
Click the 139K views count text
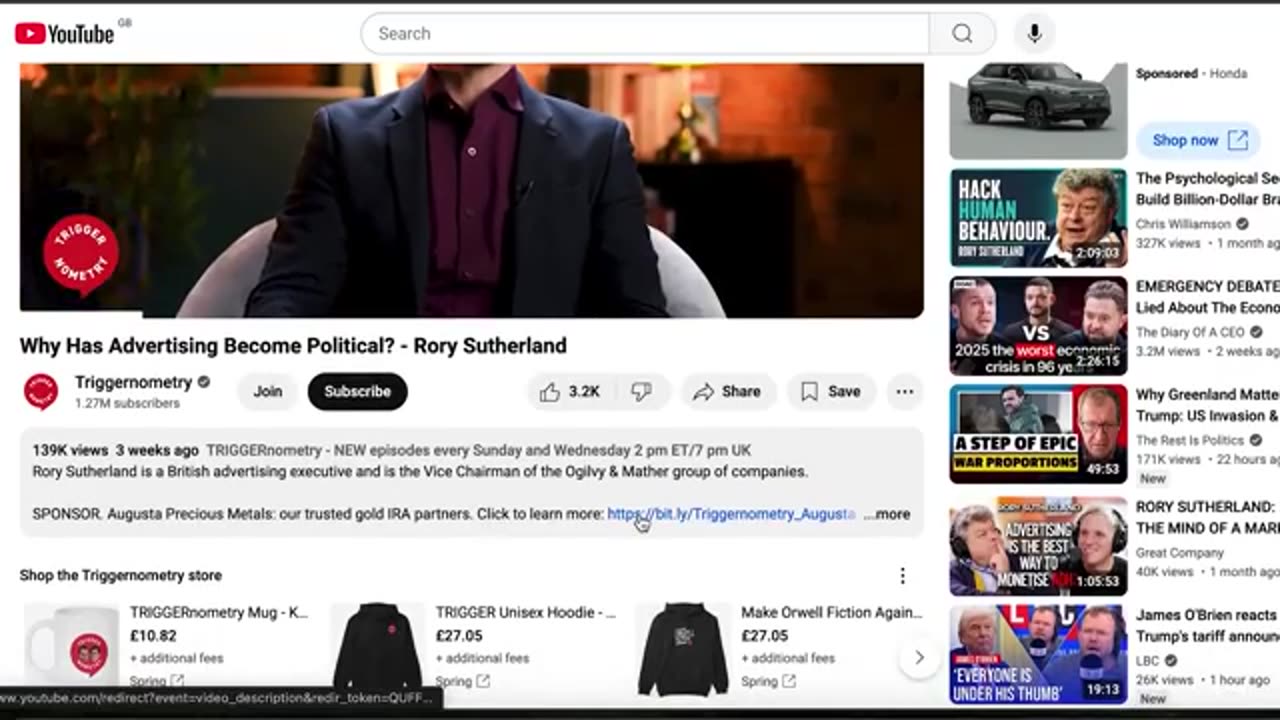coord(70,450)
